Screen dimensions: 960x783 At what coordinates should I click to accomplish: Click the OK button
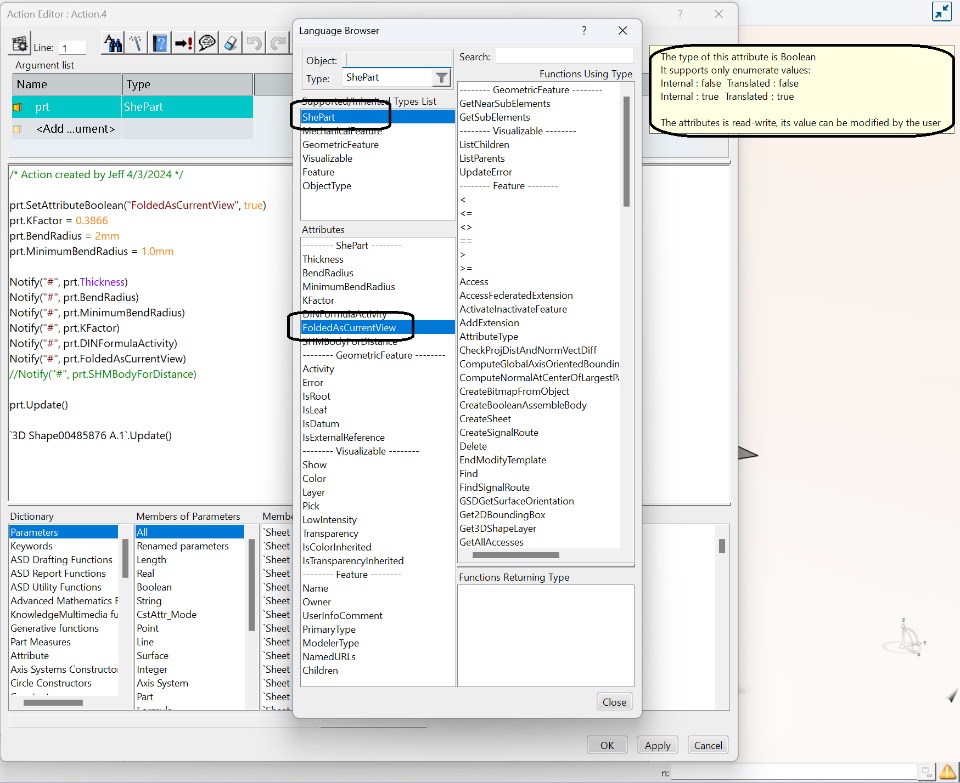point(607,745)
